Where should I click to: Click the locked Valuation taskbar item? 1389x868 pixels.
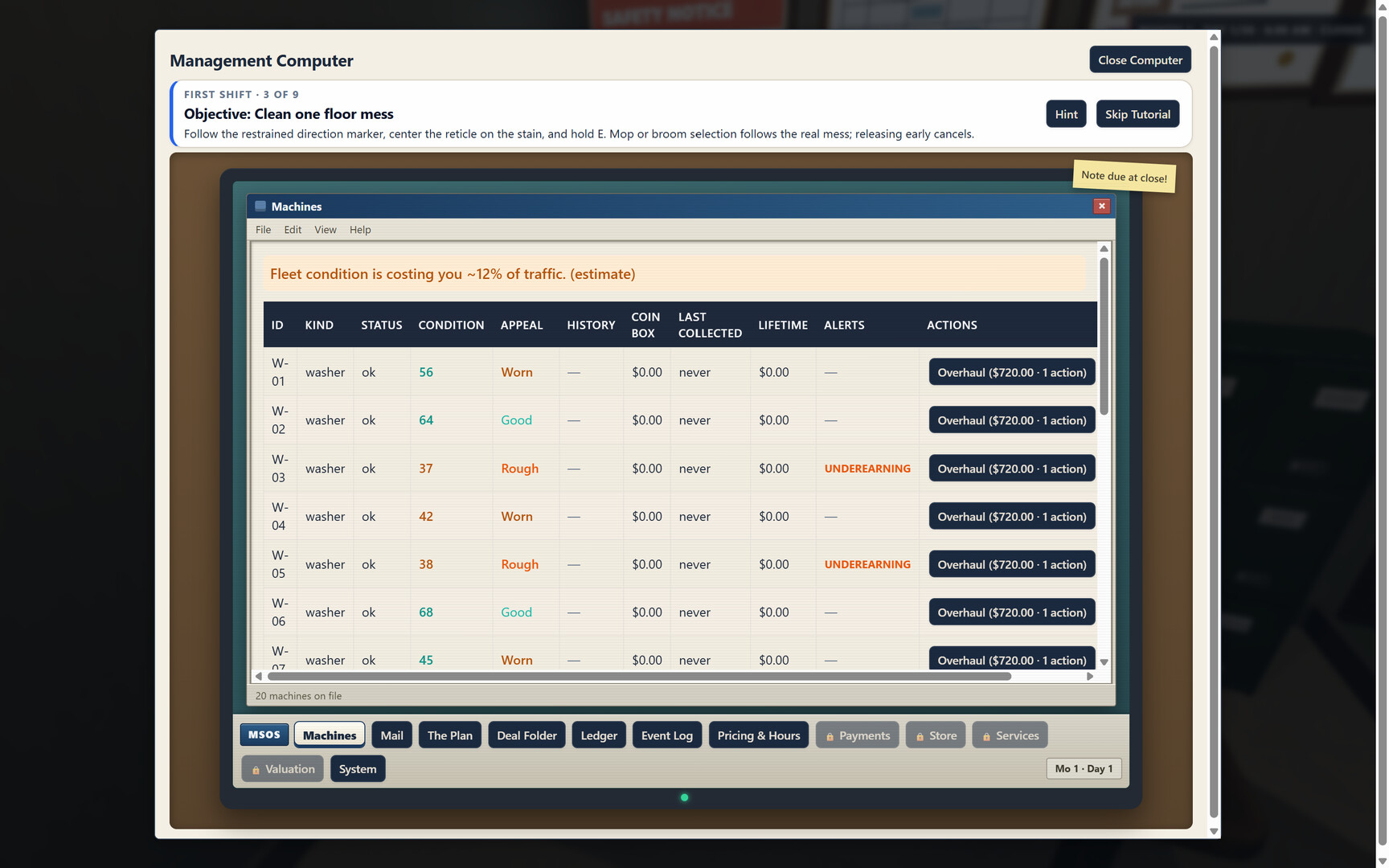(283, 769)
